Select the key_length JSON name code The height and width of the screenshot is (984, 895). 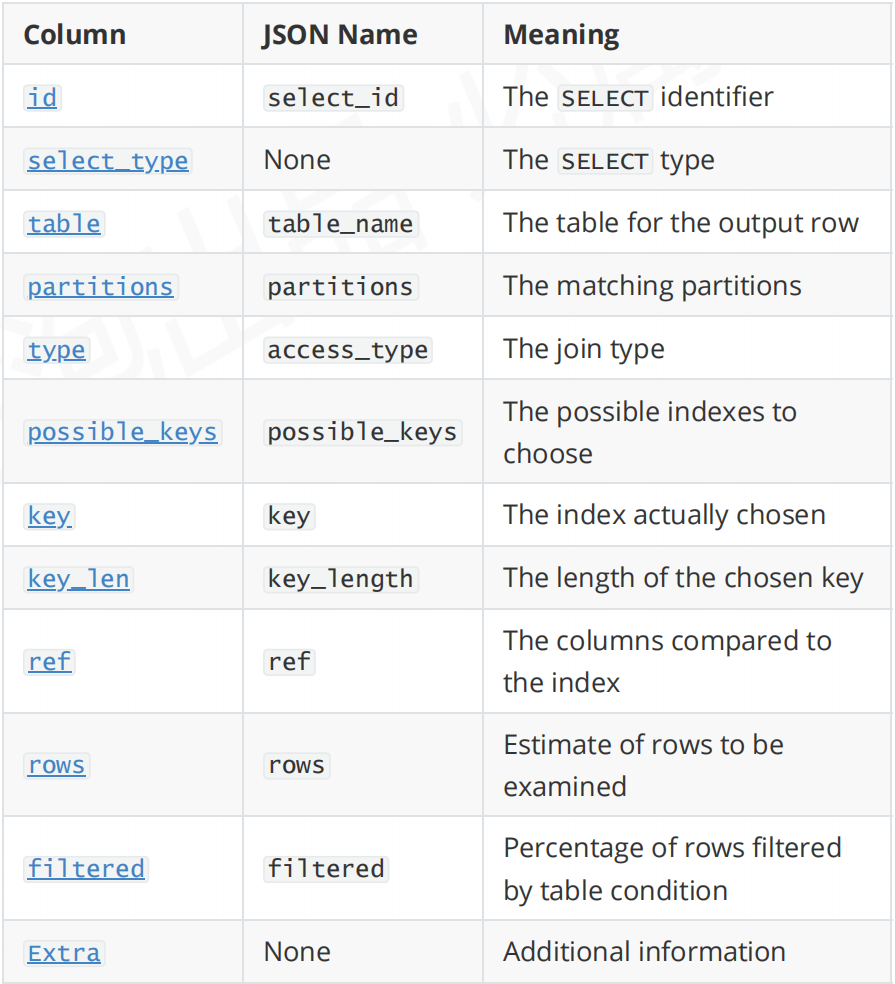click(x=341, y=579)
